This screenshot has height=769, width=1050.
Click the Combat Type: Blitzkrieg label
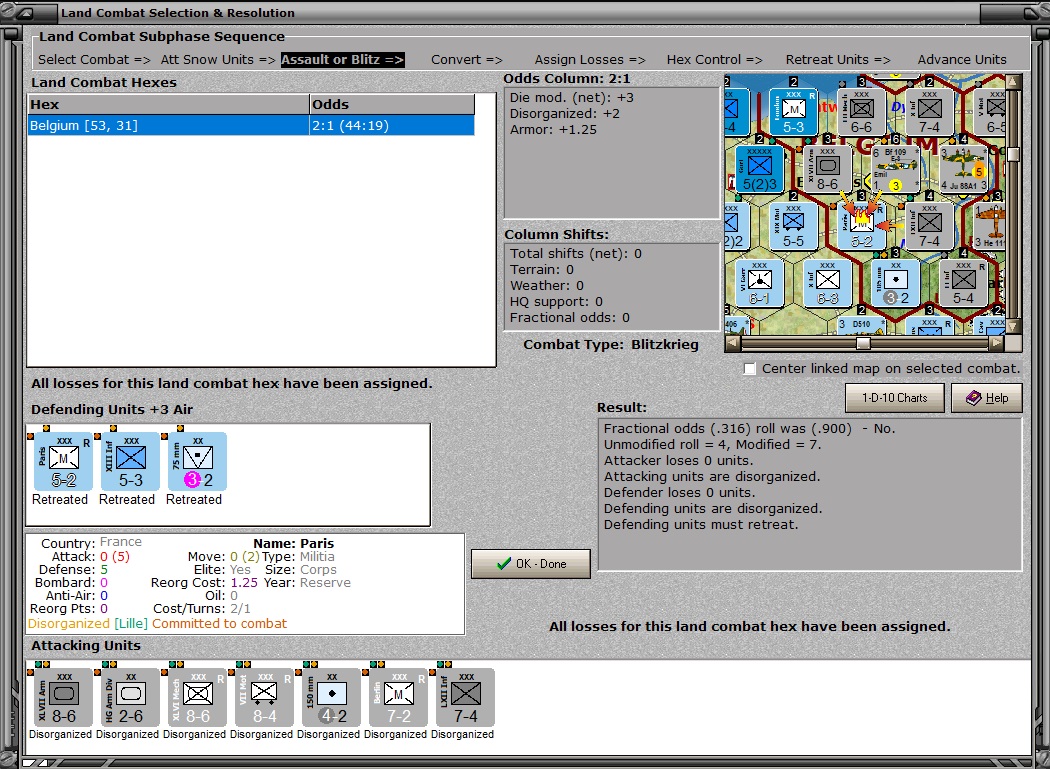[611, 345]
